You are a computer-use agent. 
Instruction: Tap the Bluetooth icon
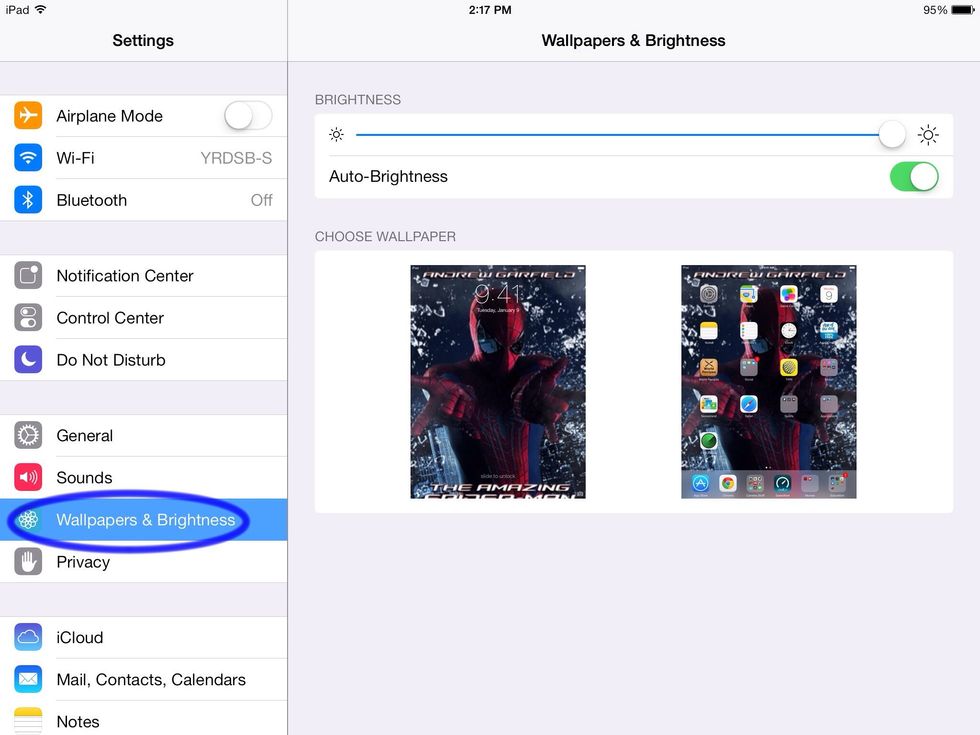coord(27,200)
